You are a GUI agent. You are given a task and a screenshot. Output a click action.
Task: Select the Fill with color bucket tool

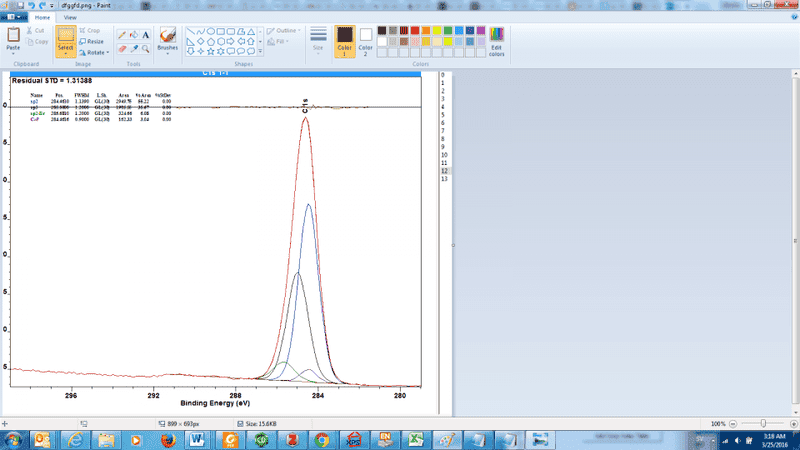(x=134, y=35)
